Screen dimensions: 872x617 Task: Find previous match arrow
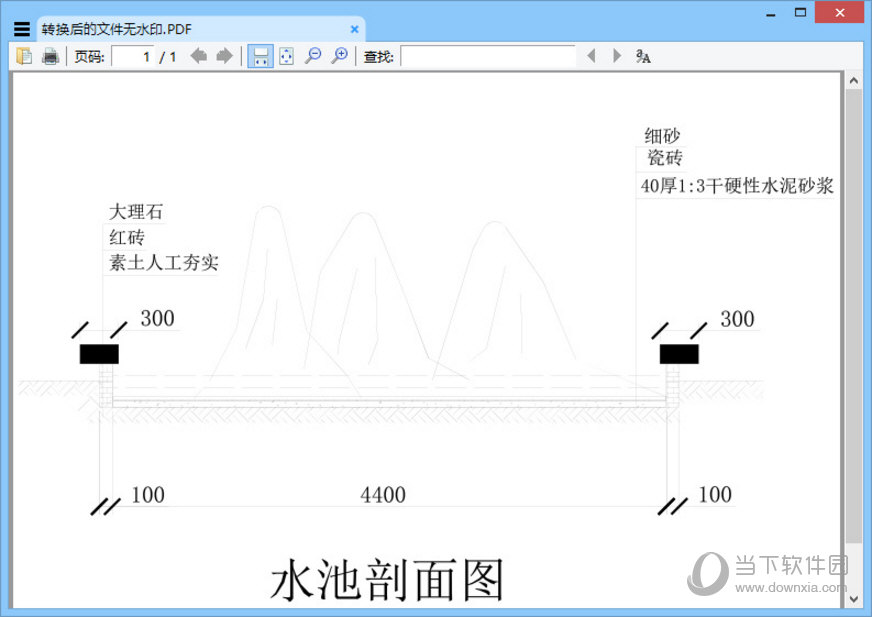click(591, 56)
